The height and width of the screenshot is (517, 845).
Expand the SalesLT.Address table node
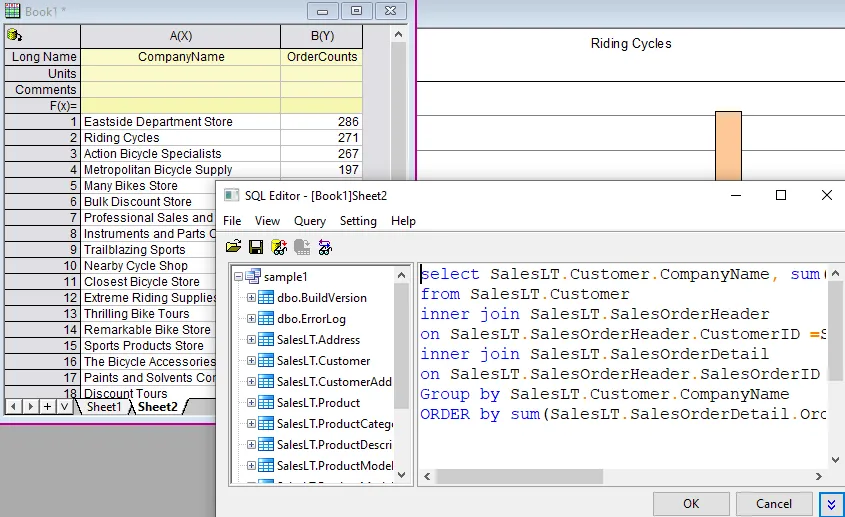[251, 340]
